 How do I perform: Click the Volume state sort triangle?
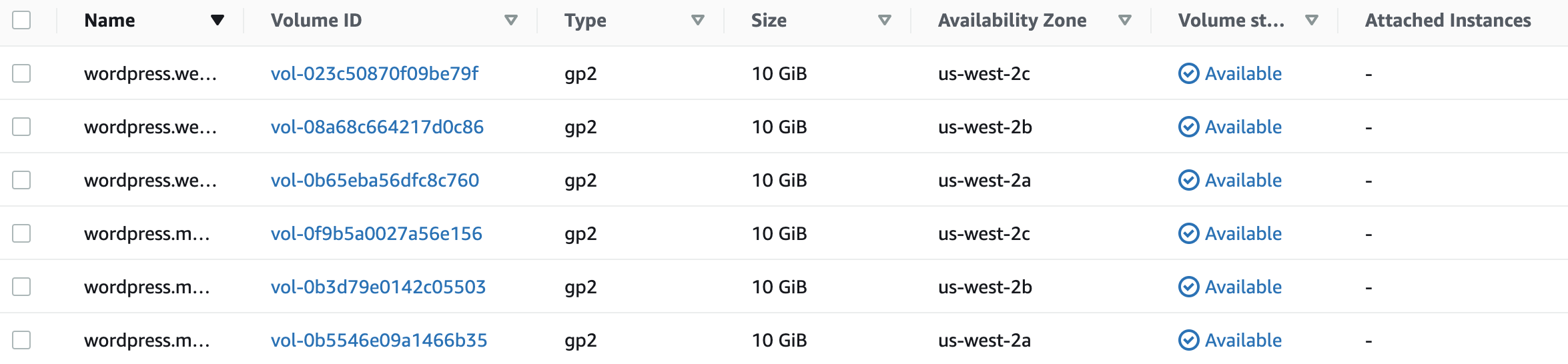1312,21
